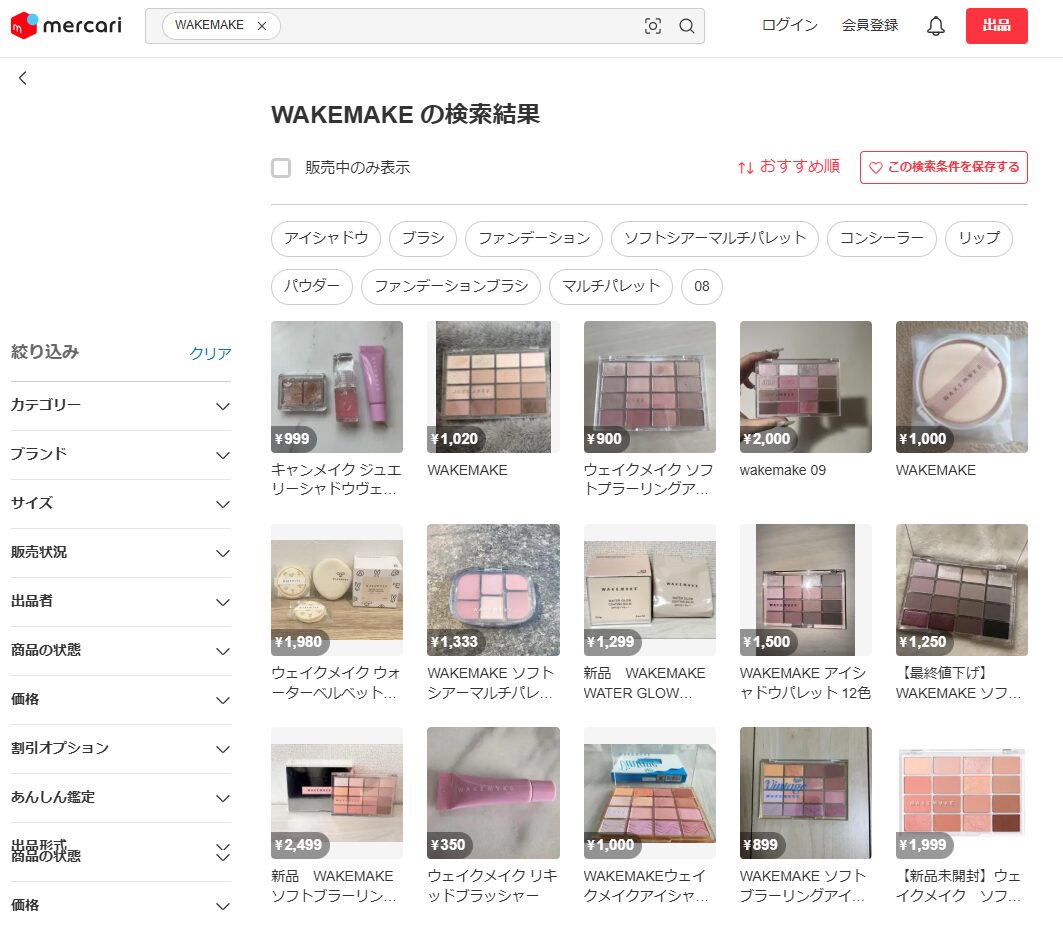Screen dimensions: 1063x929
Task: Remove the WAKEMAKE search chip
Action: click(x=262, y=26)
